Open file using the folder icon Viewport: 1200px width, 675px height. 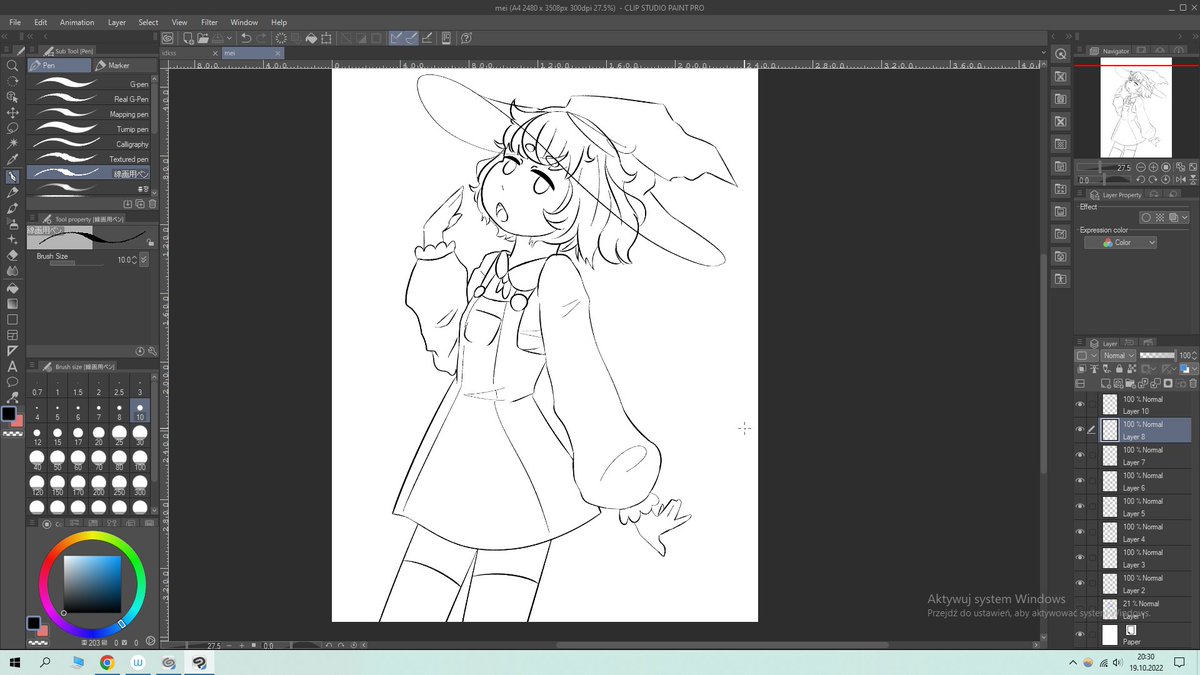pos(202,38)
